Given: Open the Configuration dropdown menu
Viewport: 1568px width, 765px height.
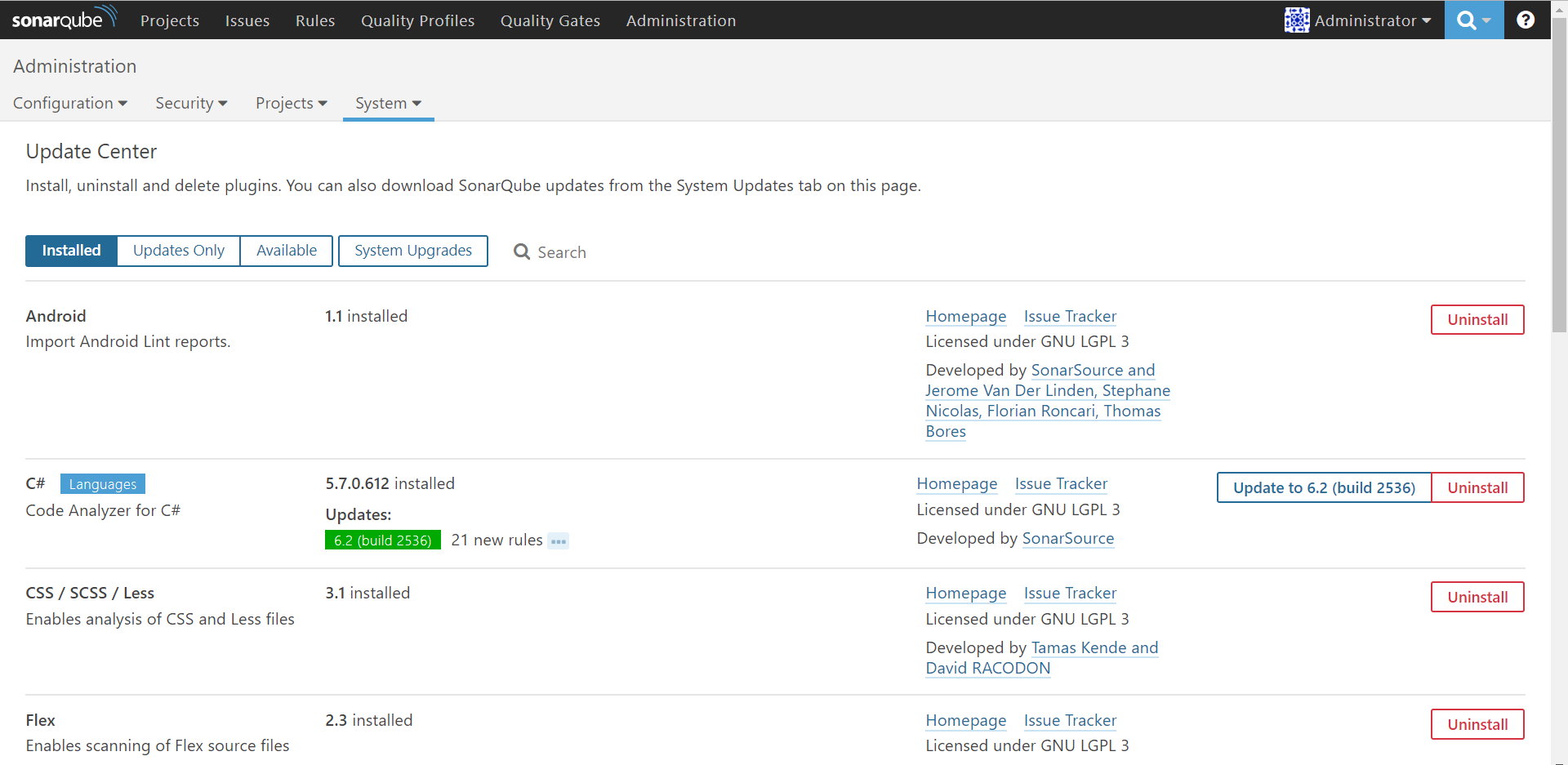Looking at the screenshot, I should (x=70, y=103).
